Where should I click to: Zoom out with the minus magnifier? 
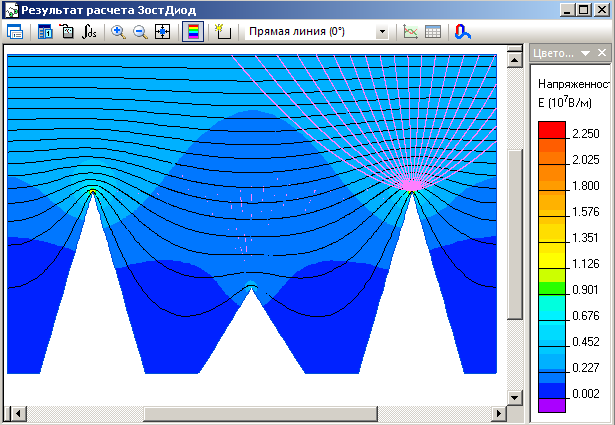[140, 32]
